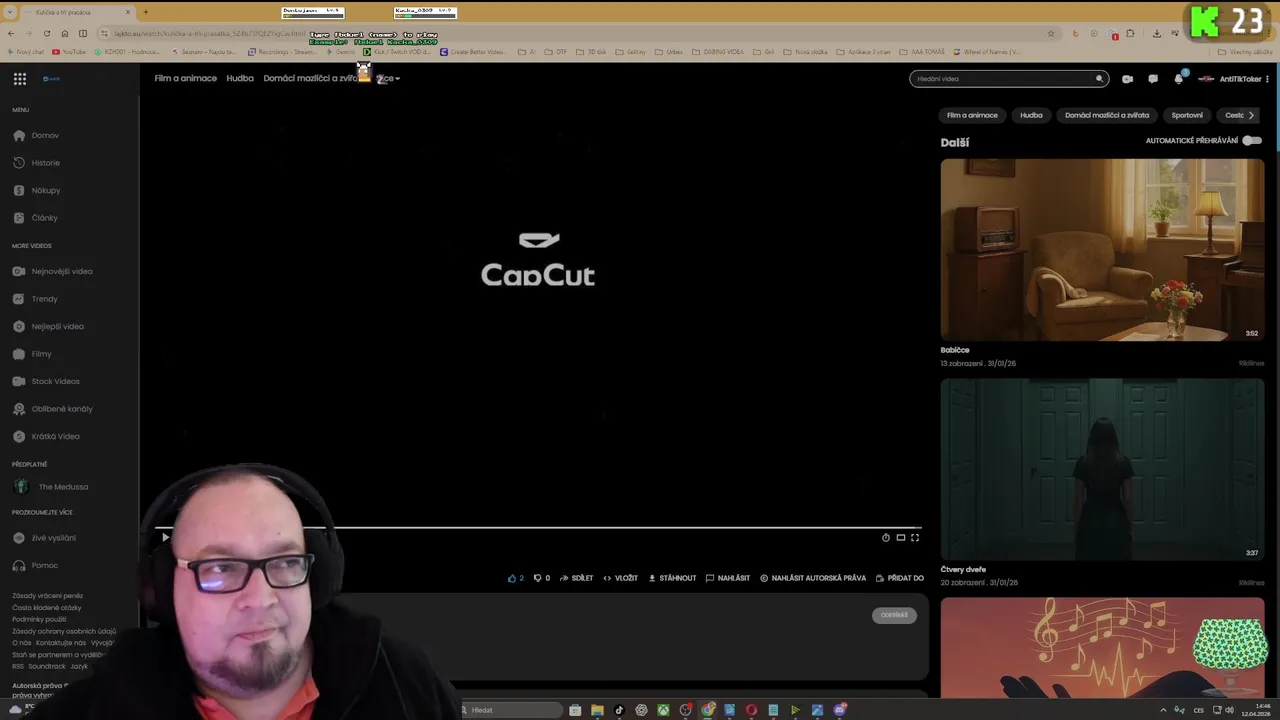Image resolution: width=1280 pixels, height=720 pixels.
Task: Select Domácí mazlíčci a zvířata chip
Action: pyautogui.click(x=1107, y=115)
